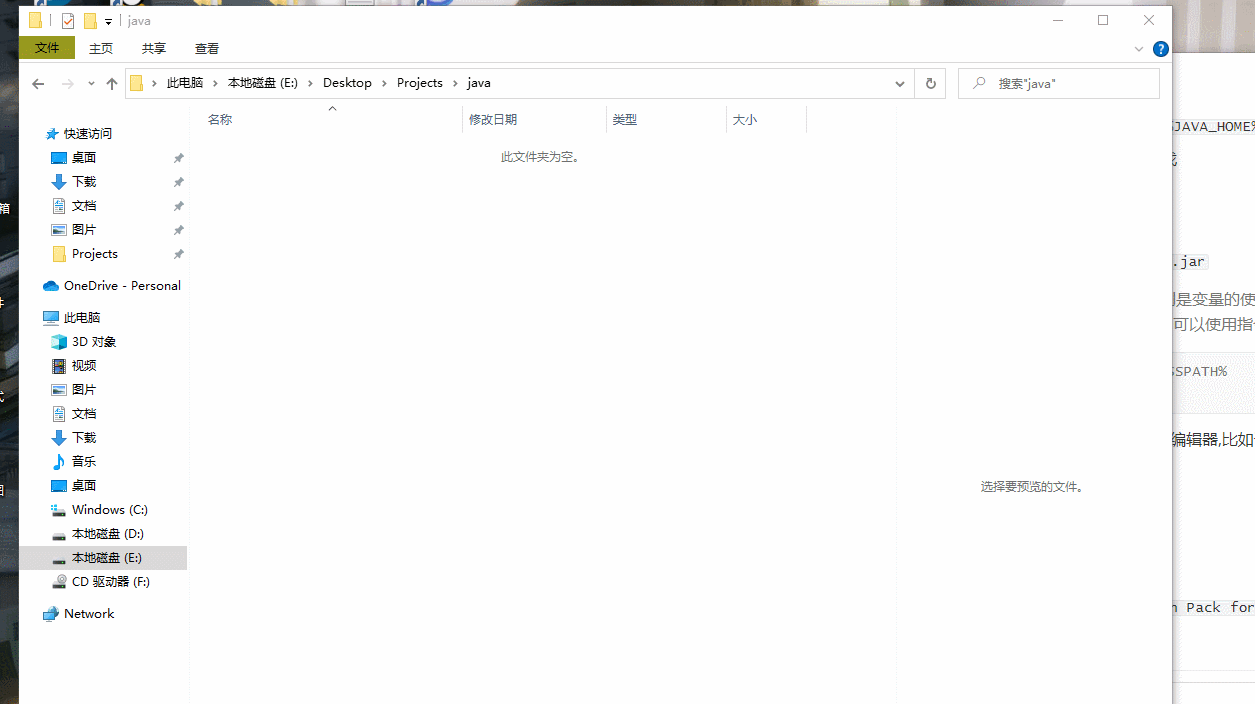Switch to the 共享 (Share) ribbon tab
The width and height of the screenshot is (1255, 704).
(154, 49)
